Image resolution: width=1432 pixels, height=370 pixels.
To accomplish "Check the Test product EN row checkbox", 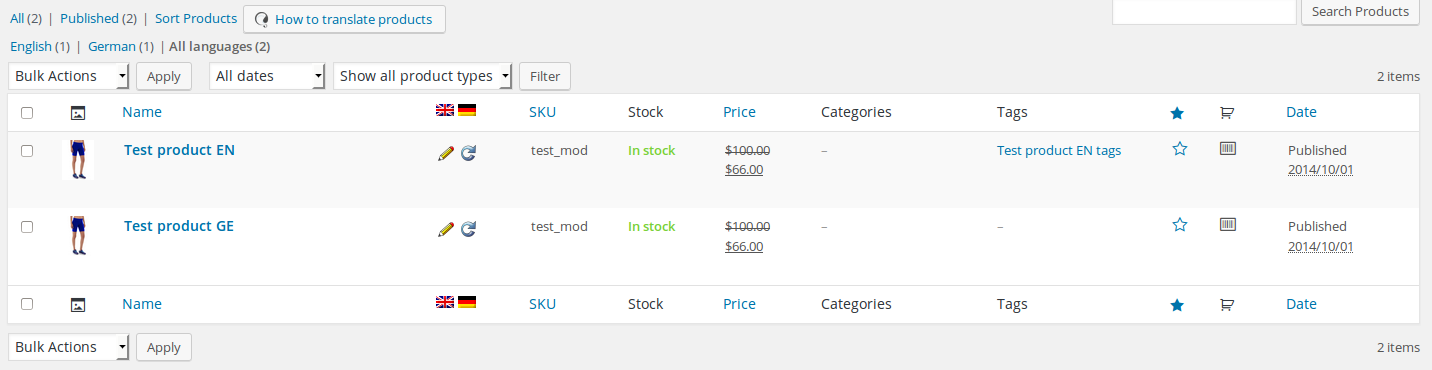I will 27,151.
